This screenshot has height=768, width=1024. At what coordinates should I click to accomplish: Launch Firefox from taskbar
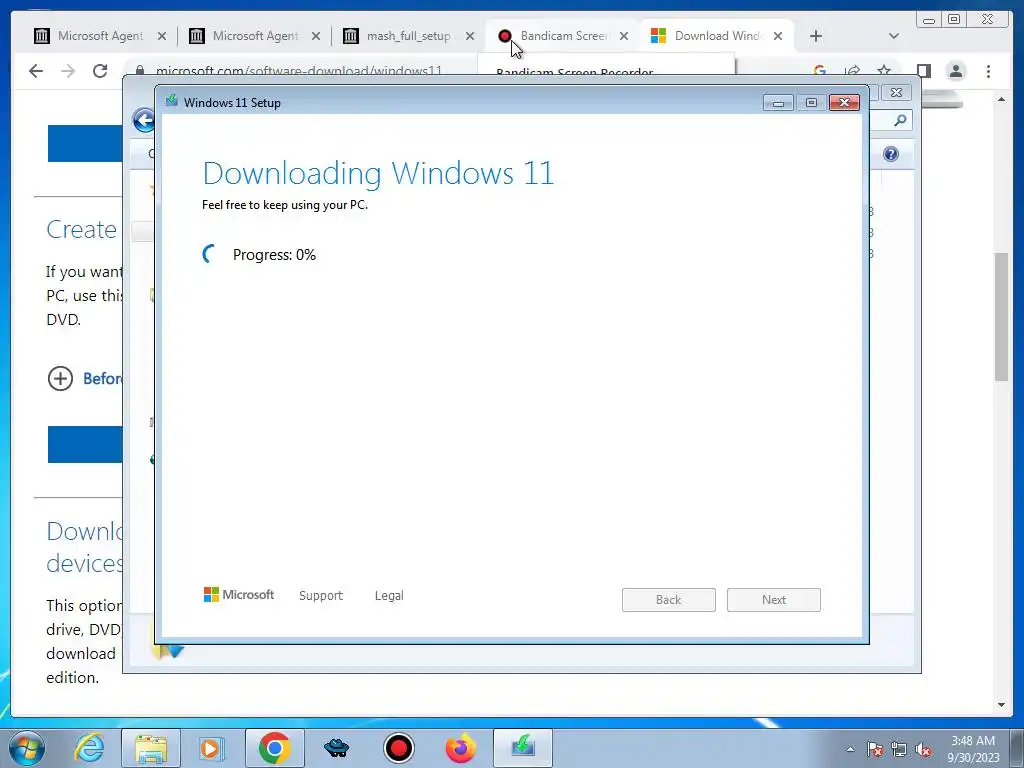pyautogui.click(x=460, y=748)
